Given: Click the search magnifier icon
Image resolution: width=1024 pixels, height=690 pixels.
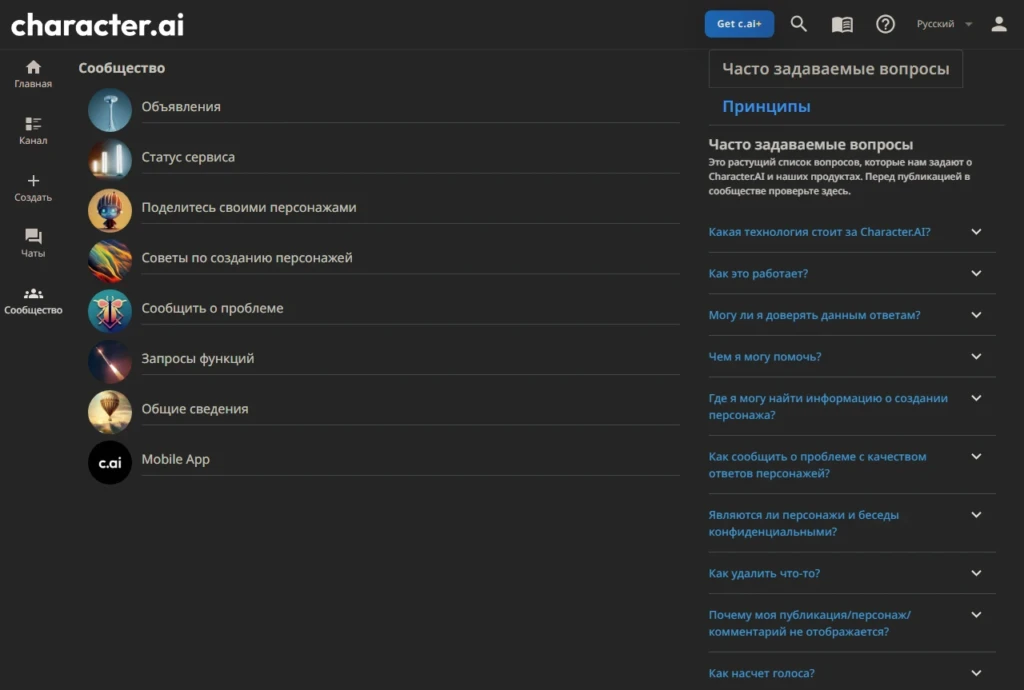Looking at the screenshot, I should (x=799, y=24).
